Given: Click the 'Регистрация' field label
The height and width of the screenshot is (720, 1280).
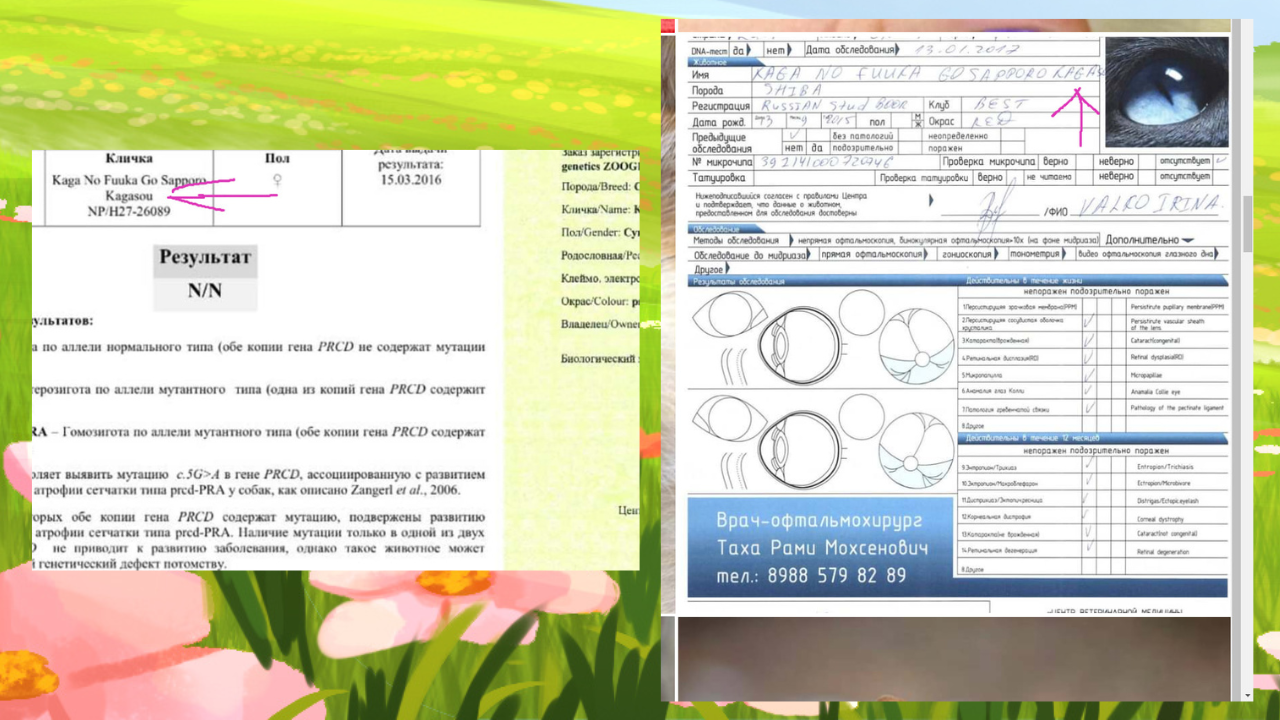Looking at the screenshot, I should pyautogui.click(x=720, y=106).
